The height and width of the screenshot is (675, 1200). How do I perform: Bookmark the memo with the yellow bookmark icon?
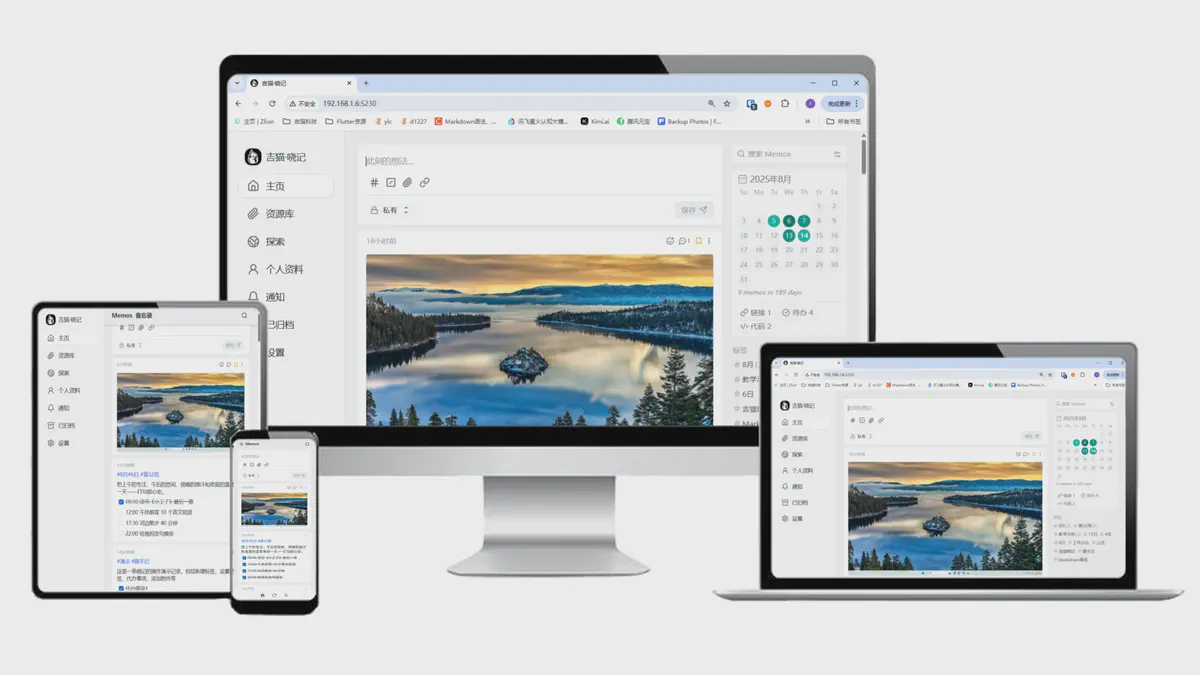(699, 240)
